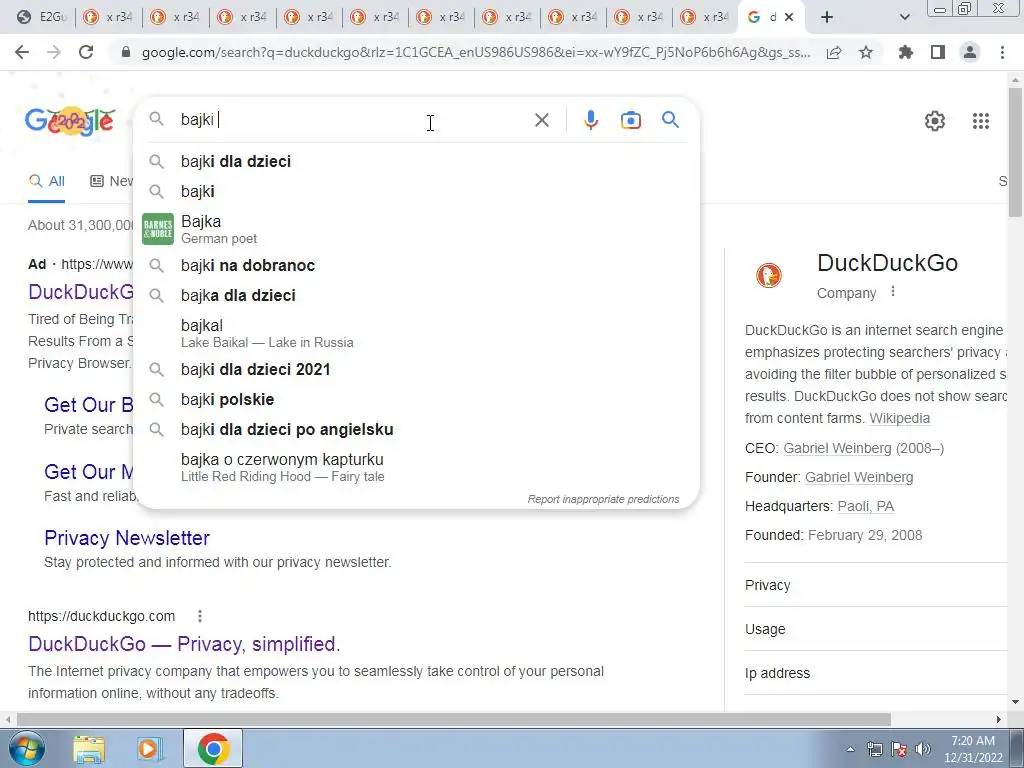Reload the current page
This screenshot has height=768, width=1024.
(86, 52)
